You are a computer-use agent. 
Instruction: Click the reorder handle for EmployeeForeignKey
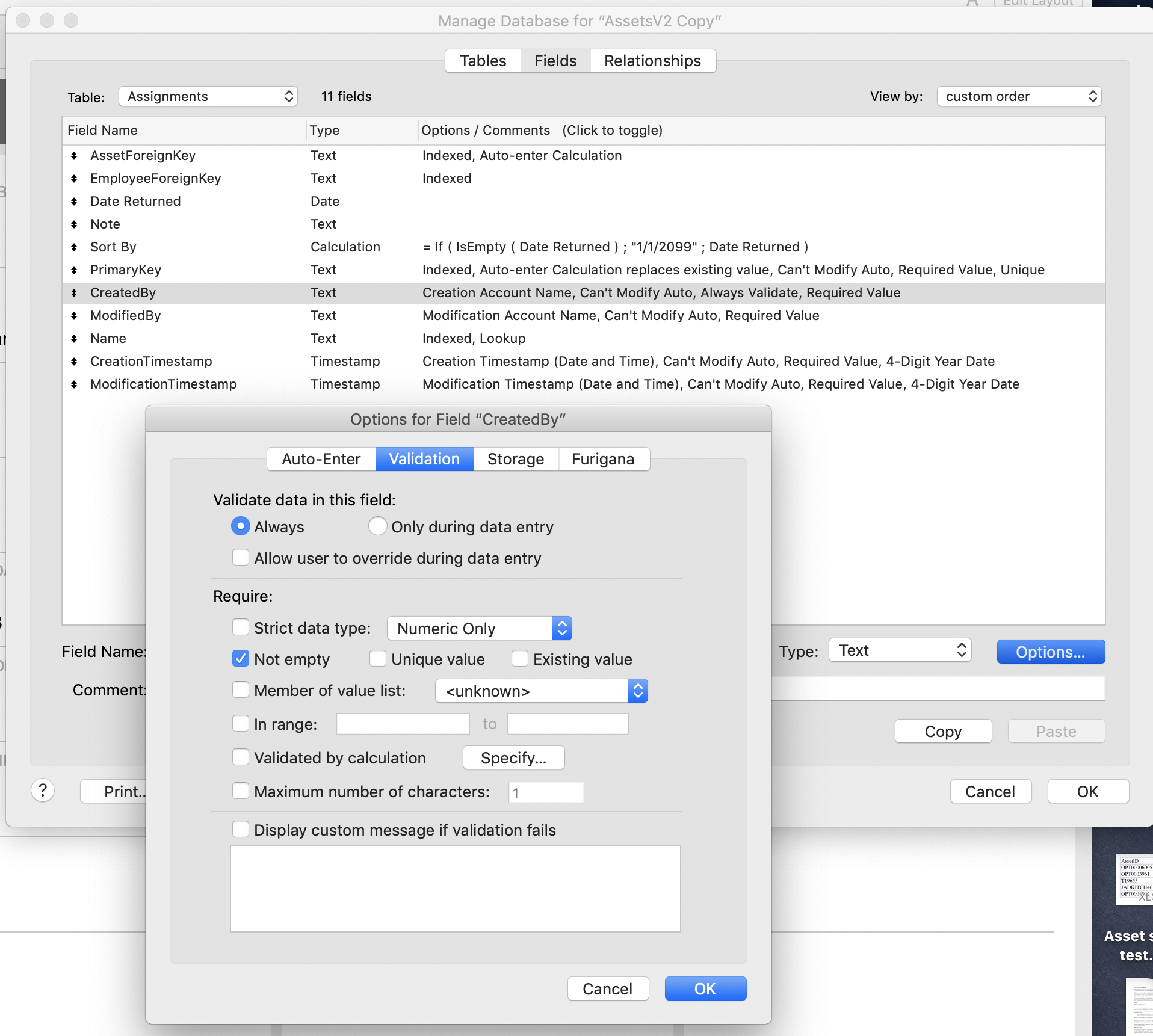pos(74,179)
